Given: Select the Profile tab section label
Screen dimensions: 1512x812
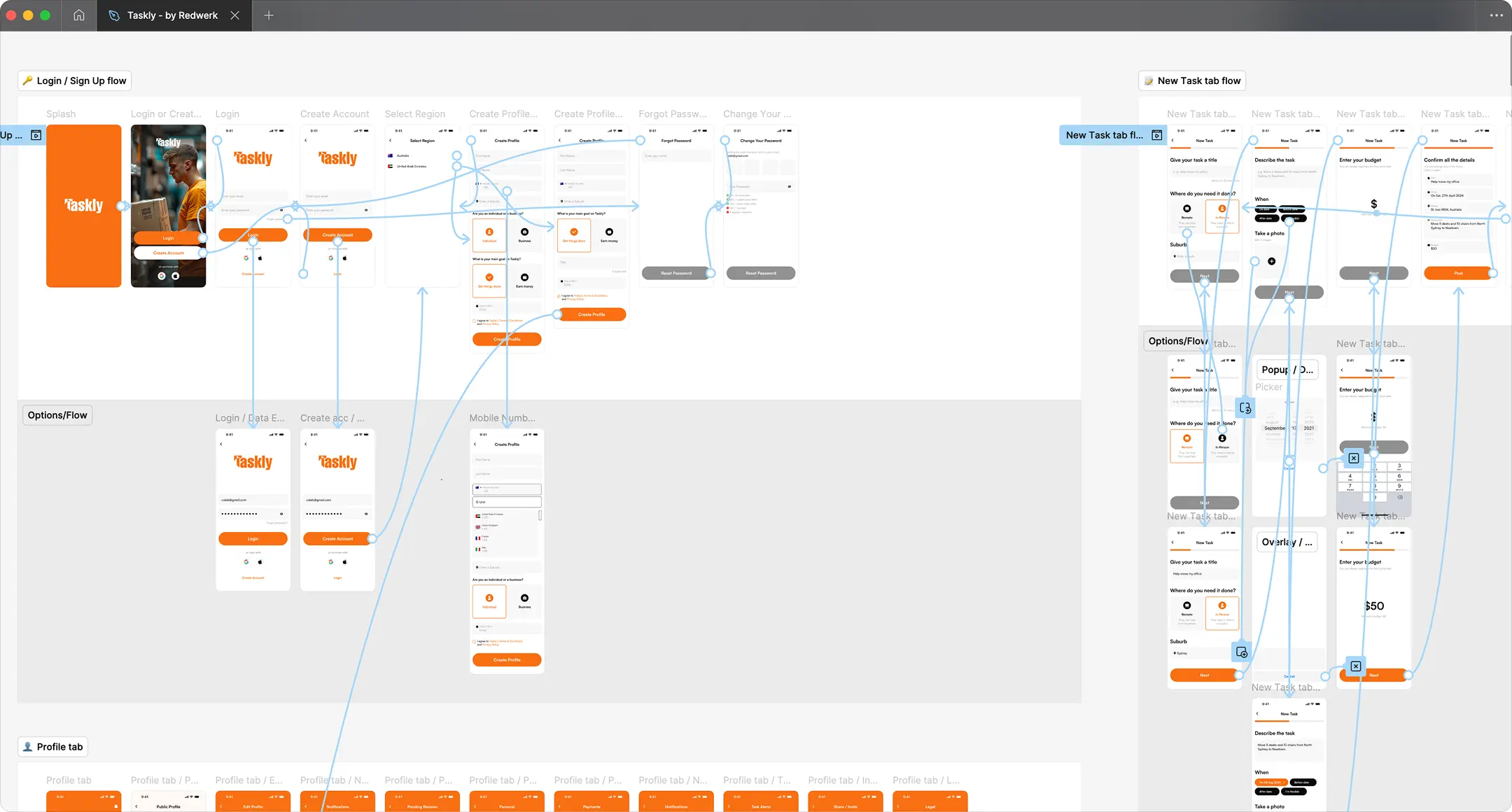Looking at the screenshot, I should [53, 747].
